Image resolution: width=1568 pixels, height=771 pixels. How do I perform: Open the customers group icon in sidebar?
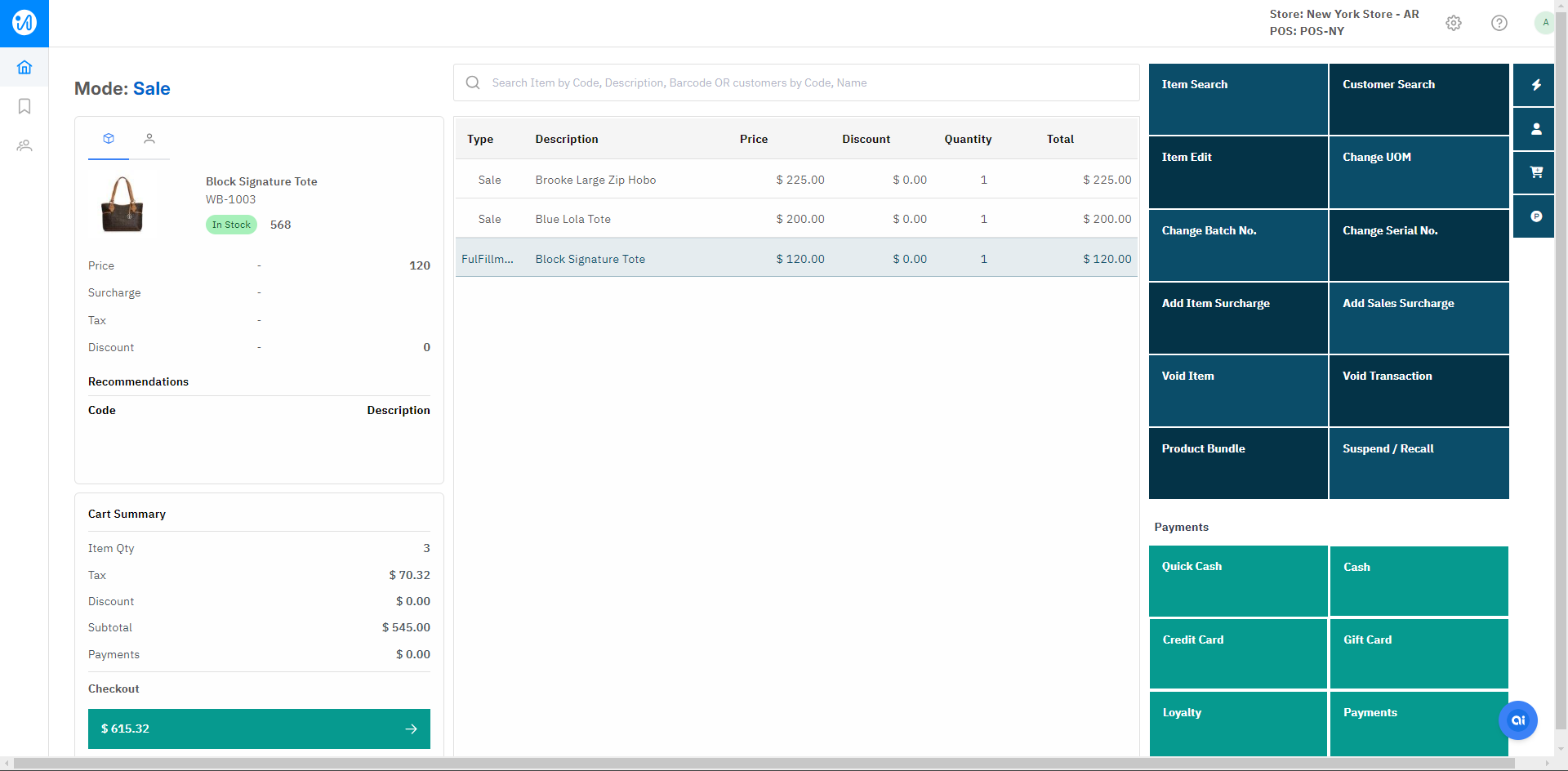click(24, 146)
